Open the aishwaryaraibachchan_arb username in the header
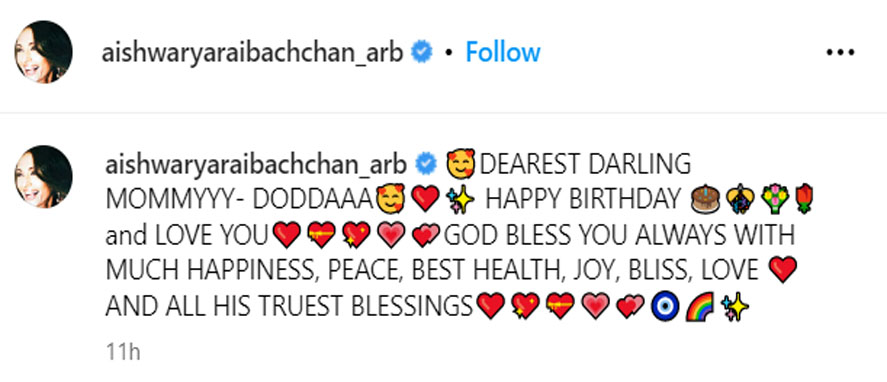Viewport: 887px width, 382px height. [252, 53]
